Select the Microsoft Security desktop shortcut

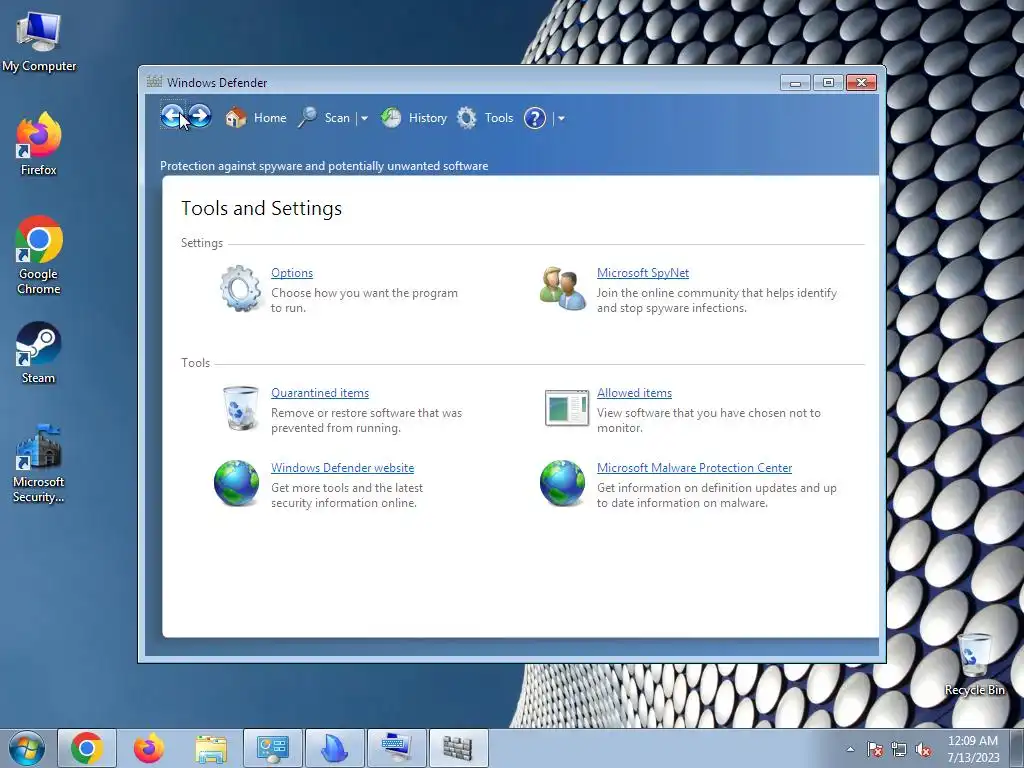pos(39,464)
